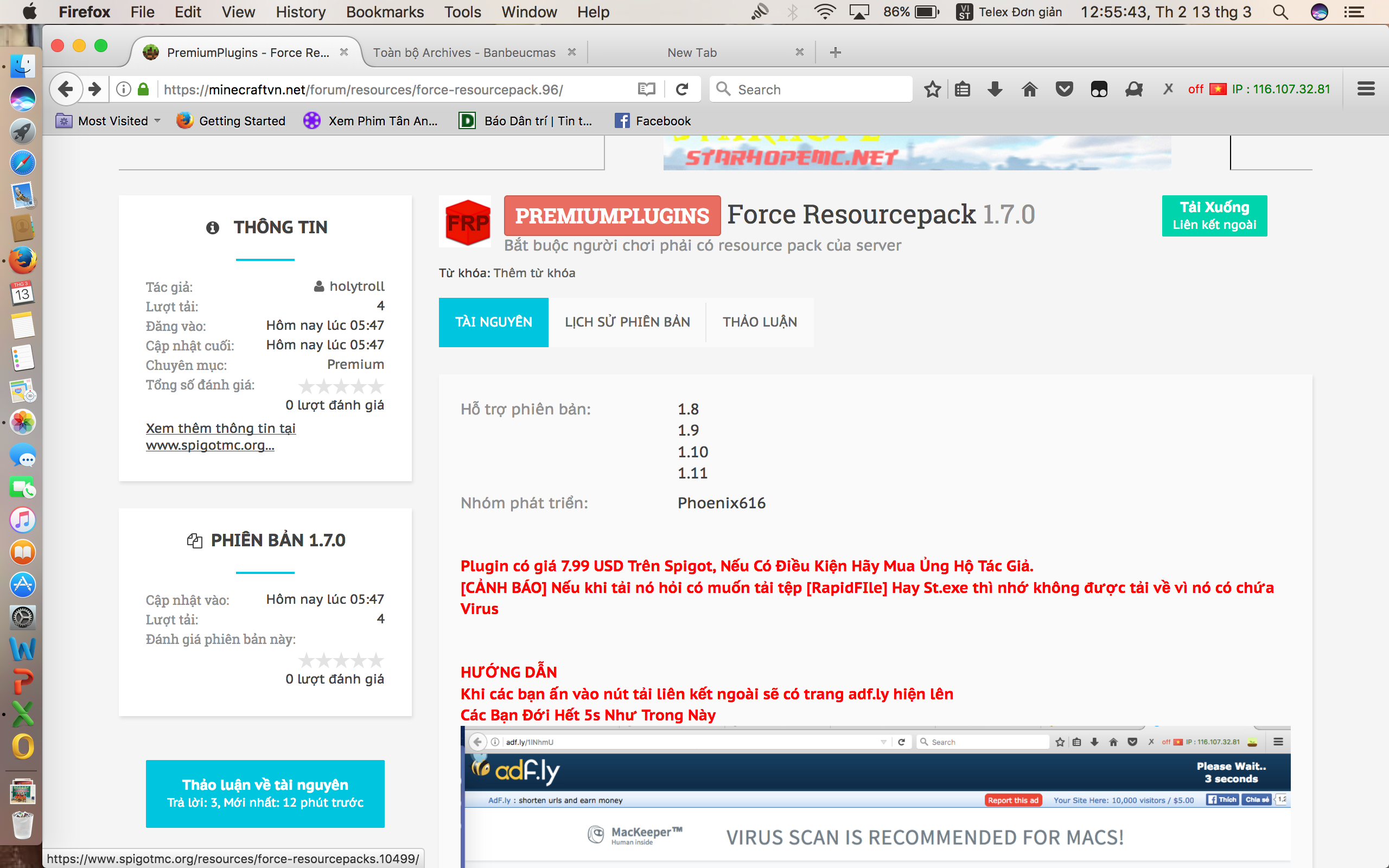Rate the resource with the fifth star
This screenshot has width=1389, height=868.
pyautogui.click(x=376, y=386)
